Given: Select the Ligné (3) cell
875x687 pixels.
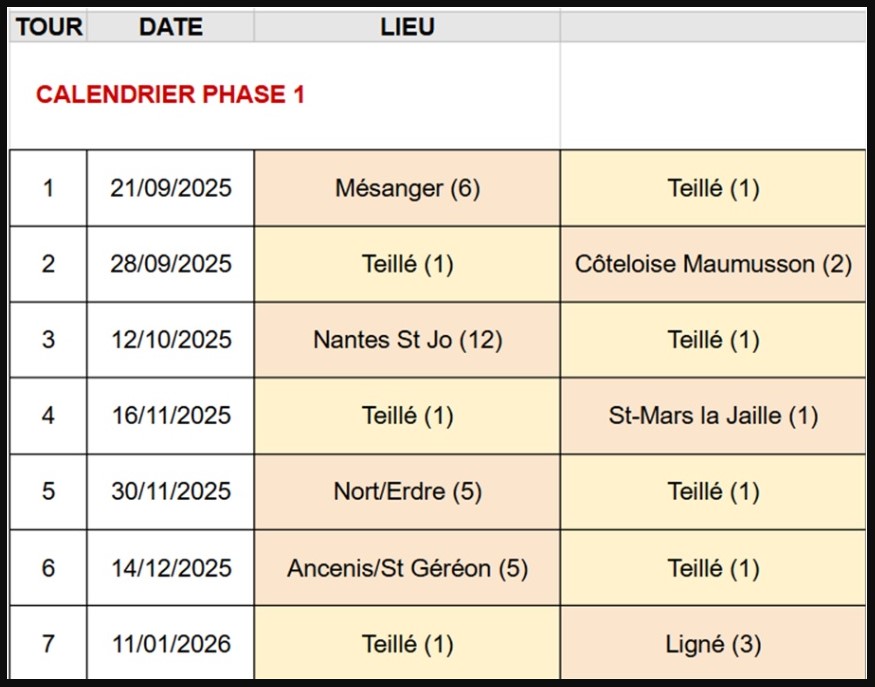Looking at the screenshot, I should click(x=713, y=644).
